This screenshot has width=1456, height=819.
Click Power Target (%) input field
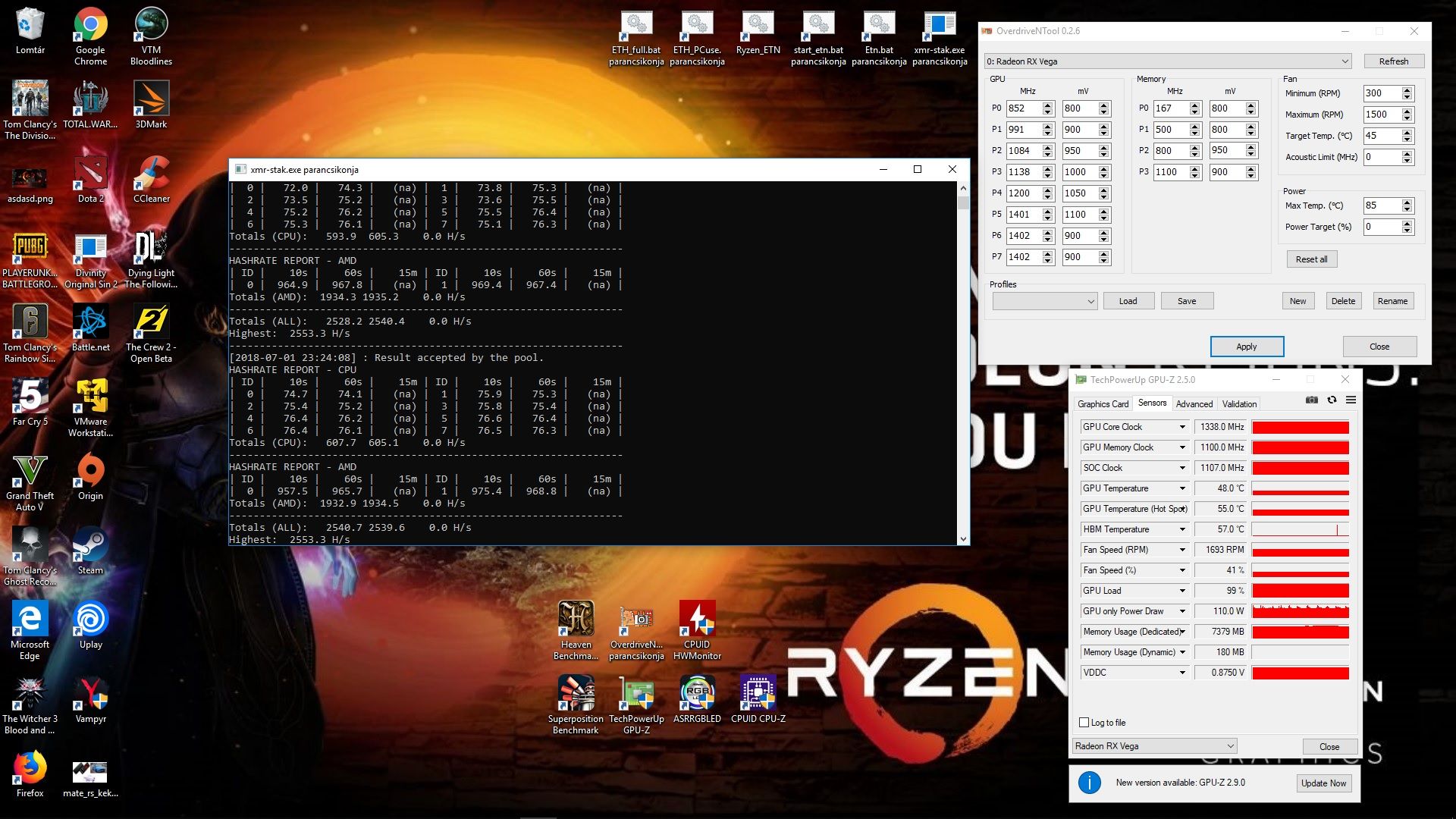(1381, 227)
